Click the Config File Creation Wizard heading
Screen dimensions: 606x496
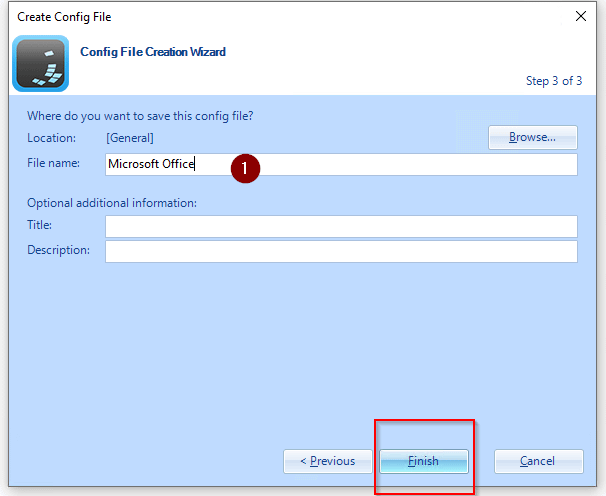pyautogui.click(x=153, y=52)
